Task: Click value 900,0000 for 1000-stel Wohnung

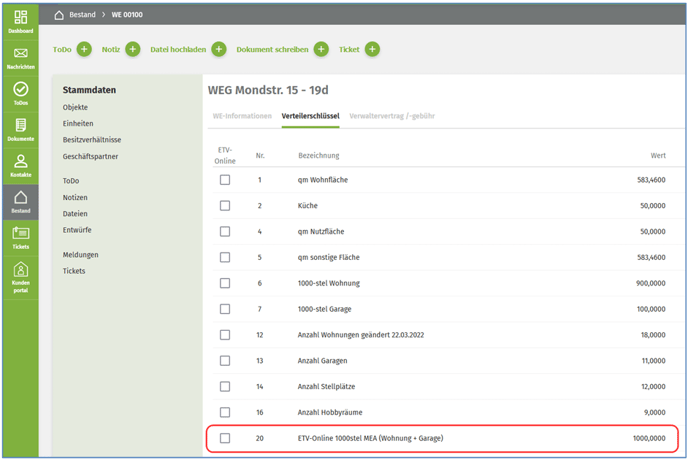Action: (x=651, y=283)
